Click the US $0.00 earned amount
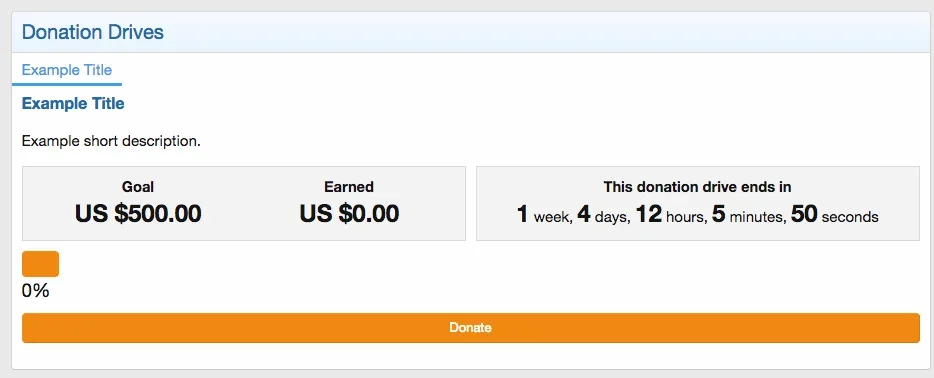The image size is (934, 378). pos(349,214)
